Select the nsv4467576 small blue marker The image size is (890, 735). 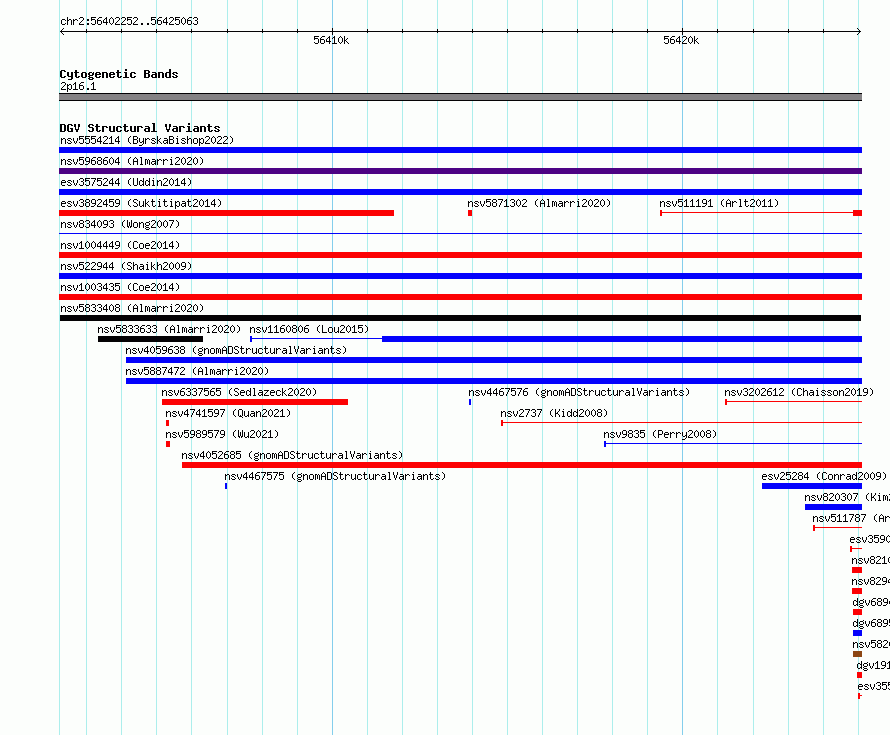[470, 402]
